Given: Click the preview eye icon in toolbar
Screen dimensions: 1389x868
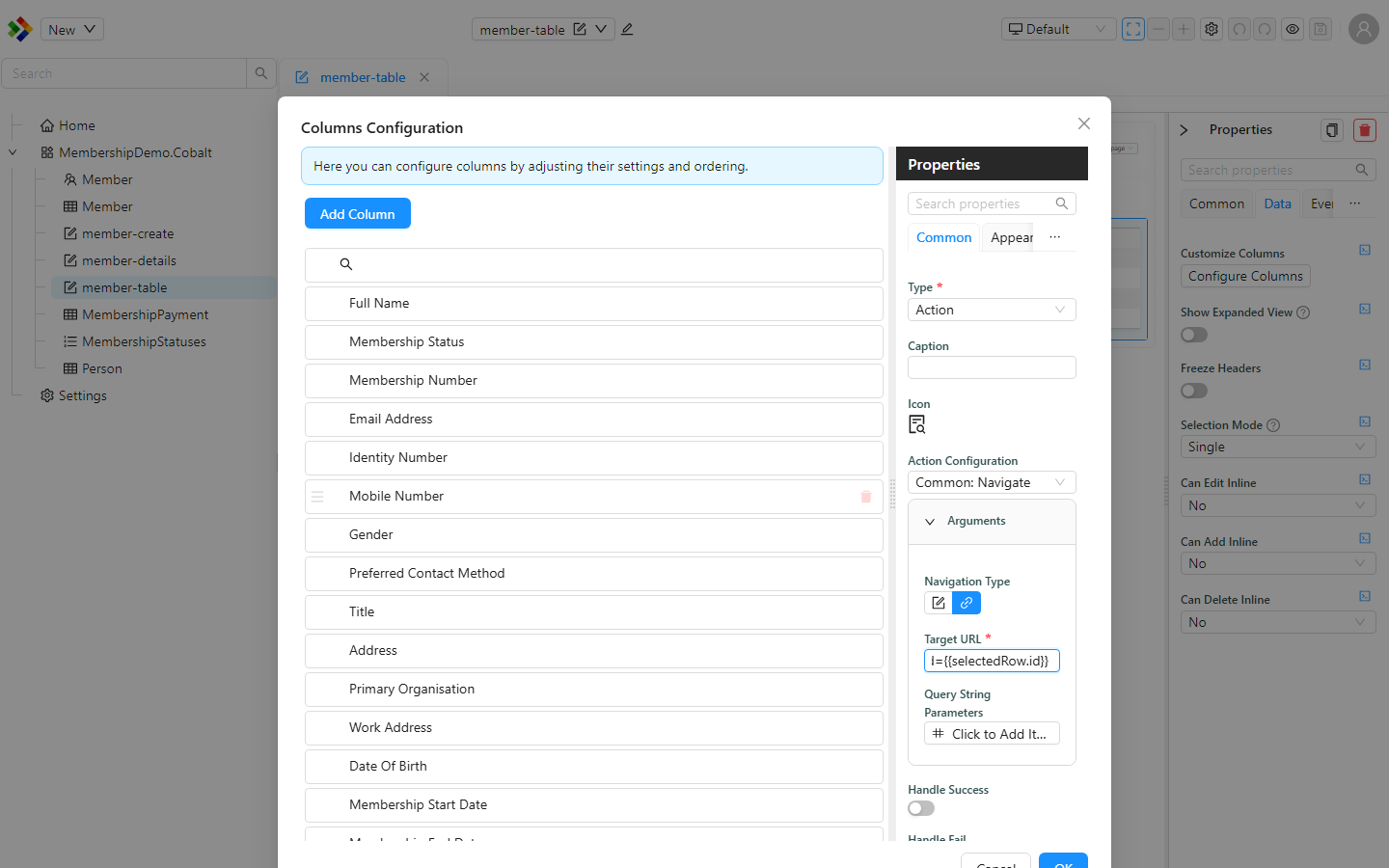Looking at the screenshot, I should pyautogui.click(x=1293, y=29).
